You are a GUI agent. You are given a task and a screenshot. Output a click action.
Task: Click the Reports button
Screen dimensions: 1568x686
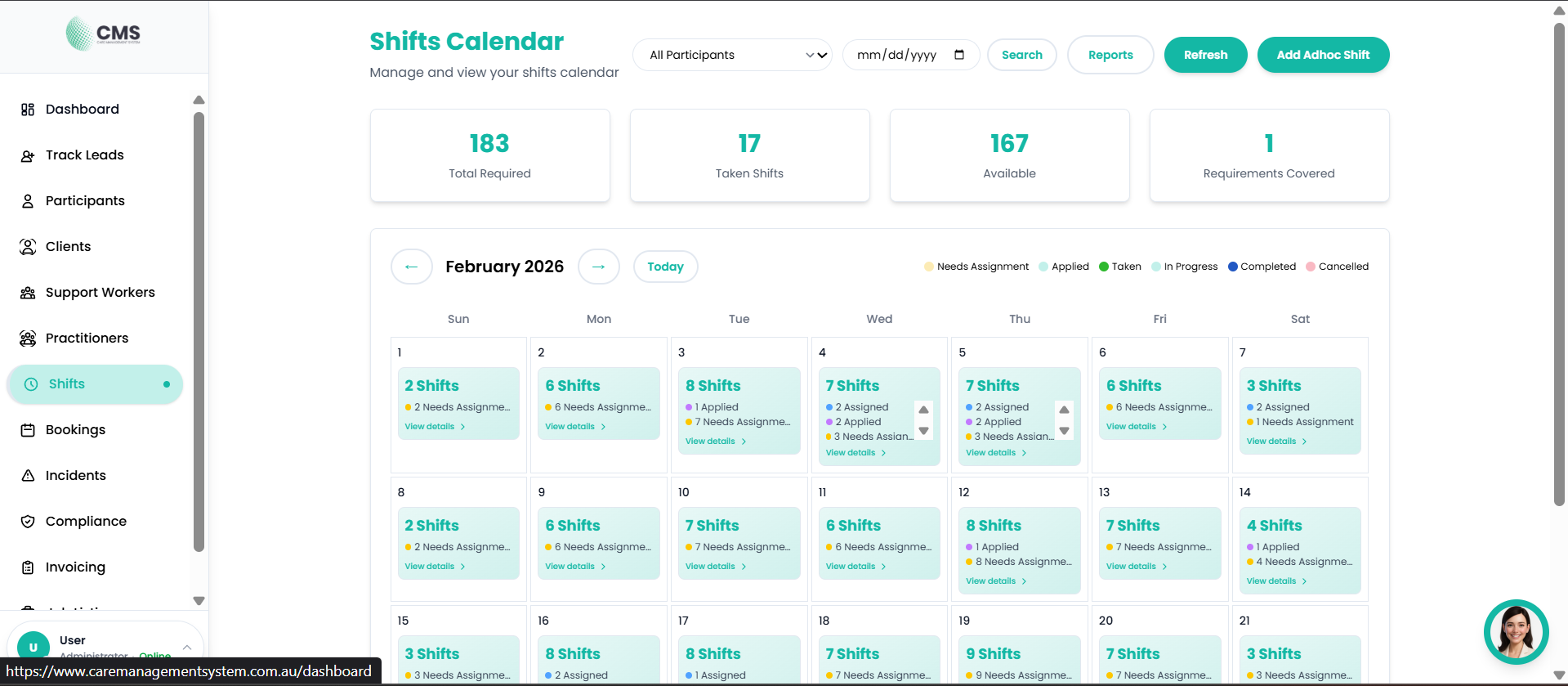[x=1110, y=55]
